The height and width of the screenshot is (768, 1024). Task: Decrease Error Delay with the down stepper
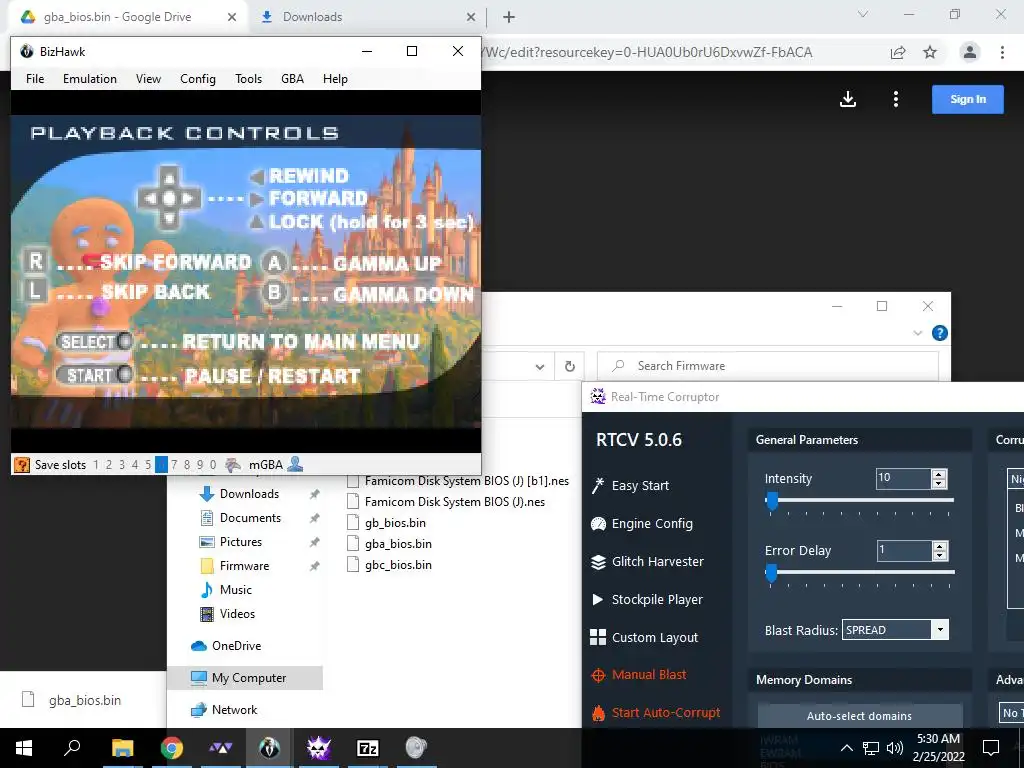pyautogui.click(x=940, y=556)
